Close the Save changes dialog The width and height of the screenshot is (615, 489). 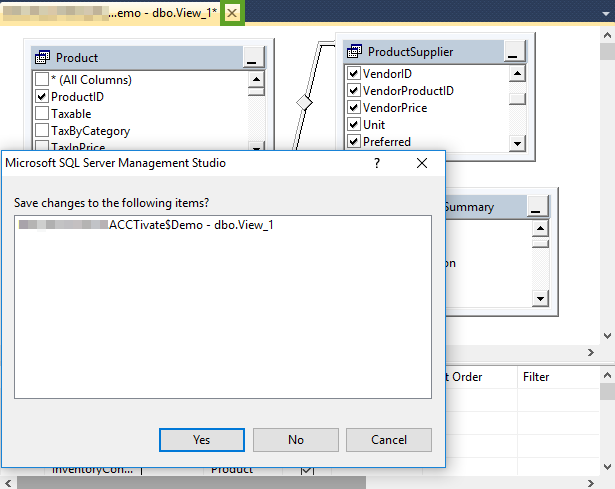[422, 163]
